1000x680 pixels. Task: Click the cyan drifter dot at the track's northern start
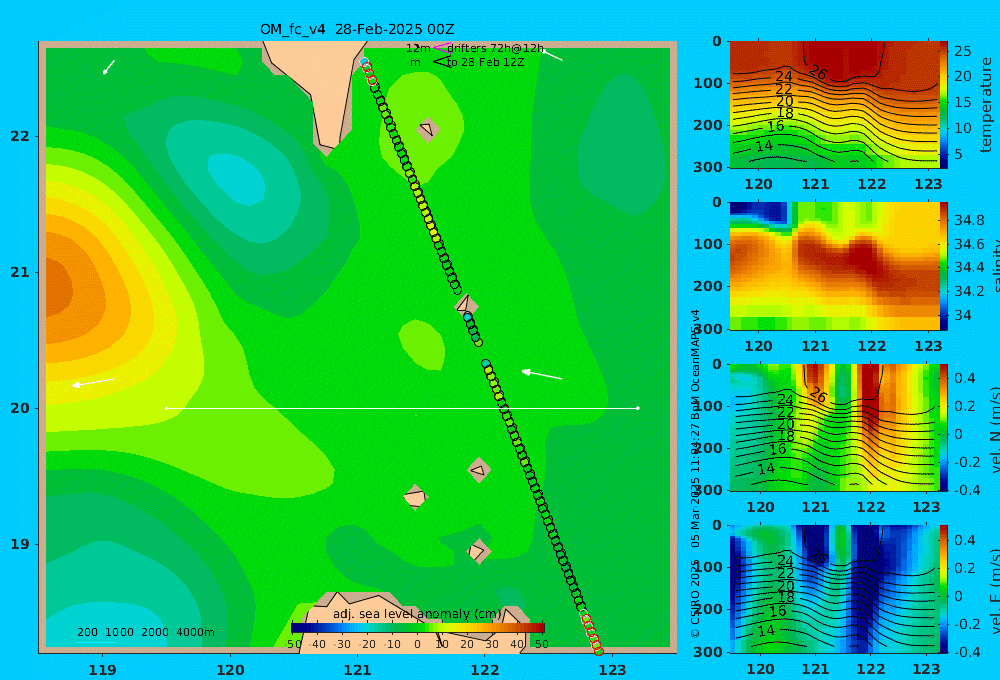pos(364,61)
